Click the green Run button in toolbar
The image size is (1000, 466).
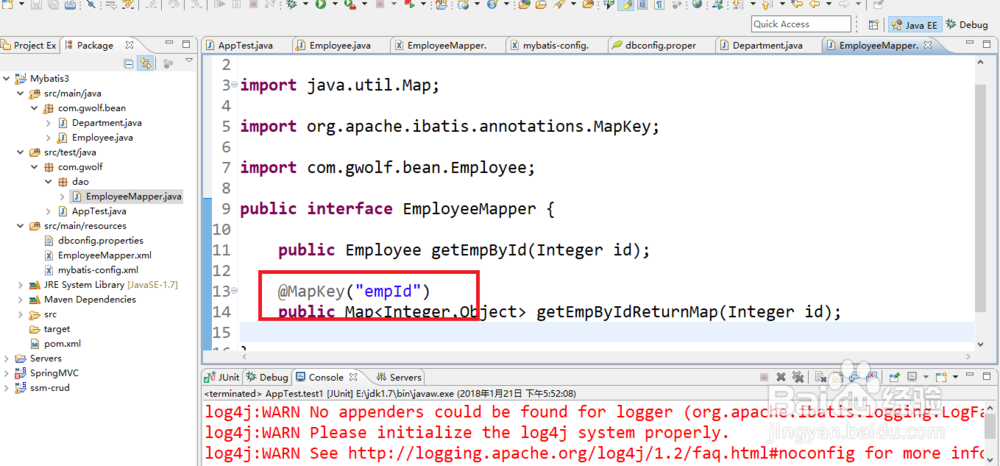(320, 4)
